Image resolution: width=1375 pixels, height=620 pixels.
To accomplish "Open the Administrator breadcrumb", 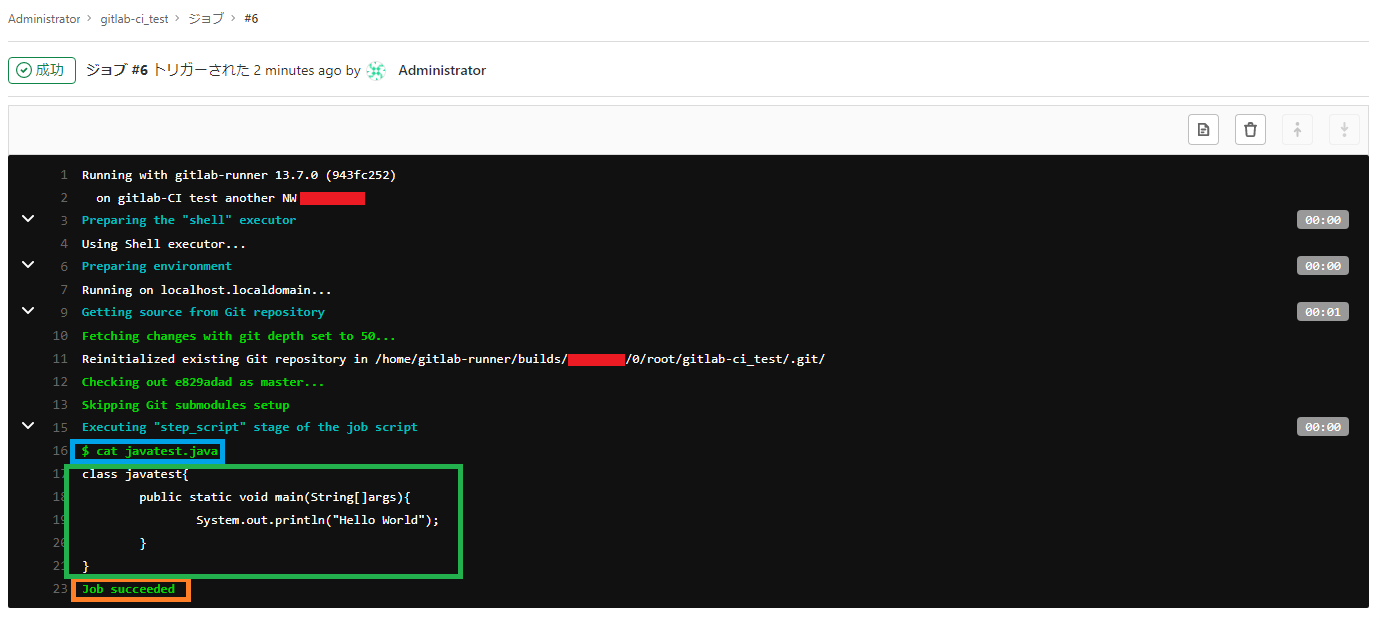I will pos(44,18).
